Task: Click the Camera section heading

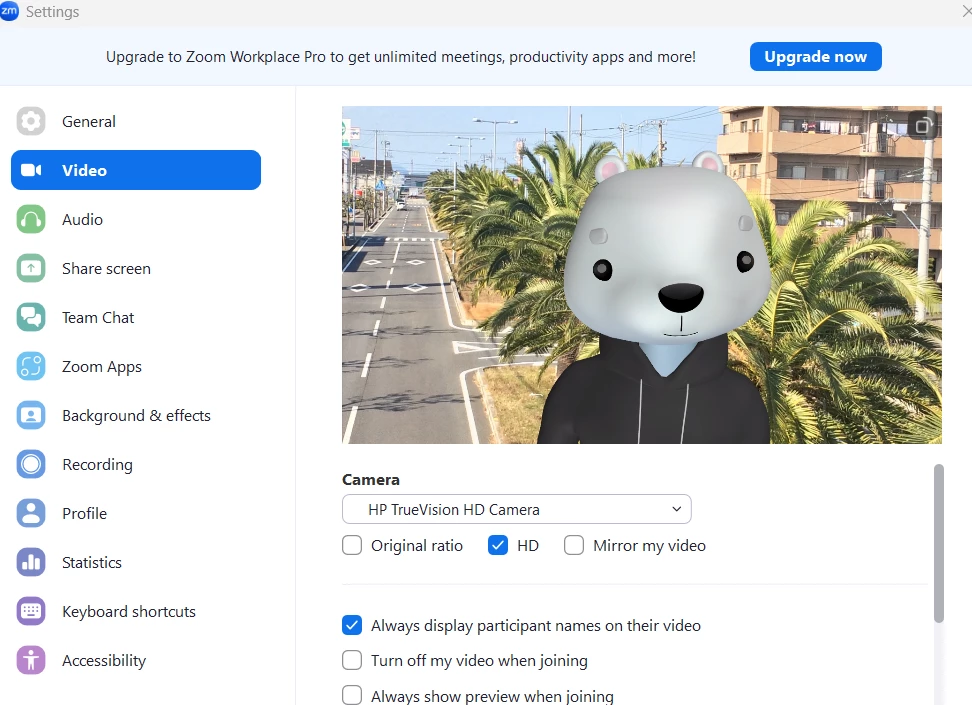Action: [371, 479]
